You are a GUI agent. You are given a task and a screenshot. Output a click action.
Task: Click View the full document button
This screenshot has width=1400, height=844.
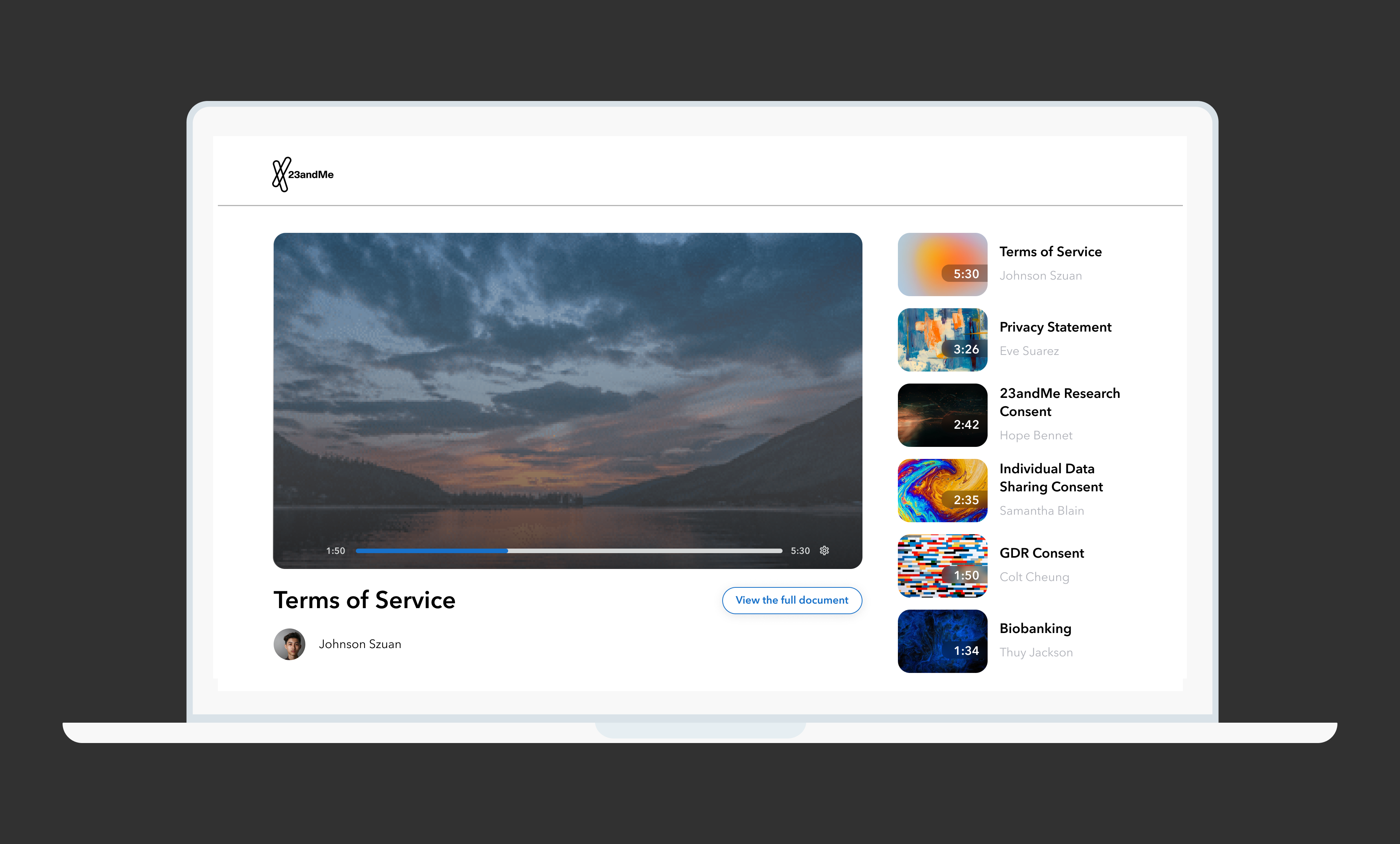792,600
